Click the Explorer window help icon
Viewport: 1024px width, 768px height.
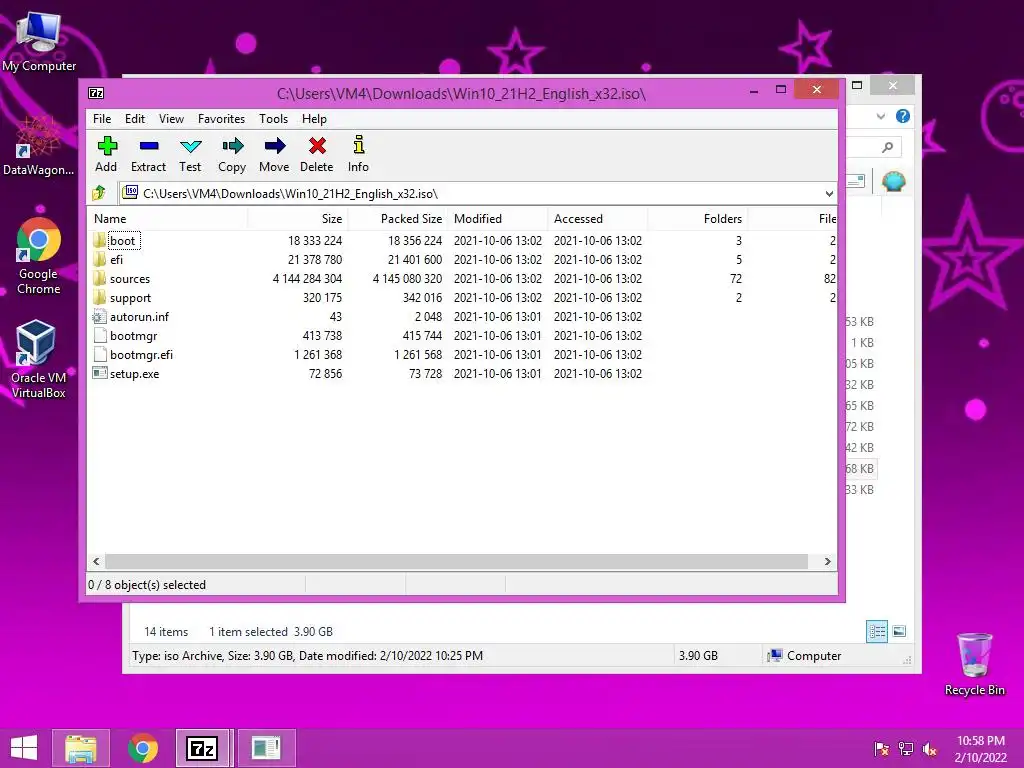903,116
